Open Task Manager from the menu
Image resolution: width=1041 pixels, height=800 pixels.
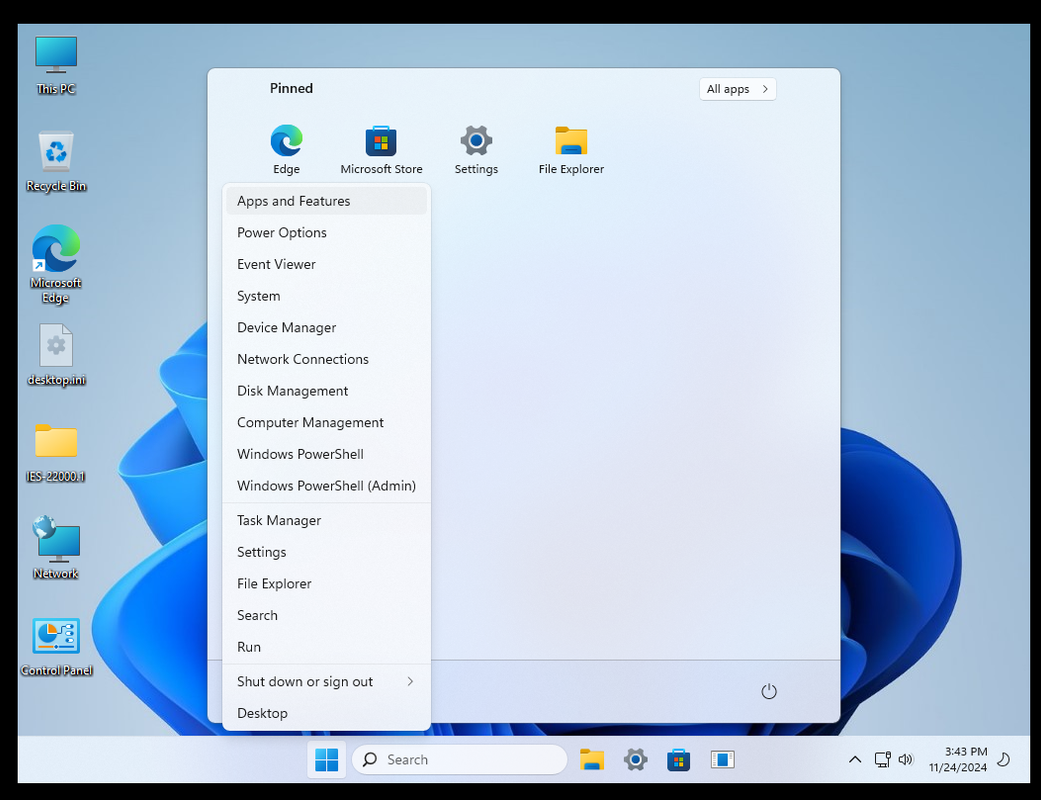[x=326, y=520]
